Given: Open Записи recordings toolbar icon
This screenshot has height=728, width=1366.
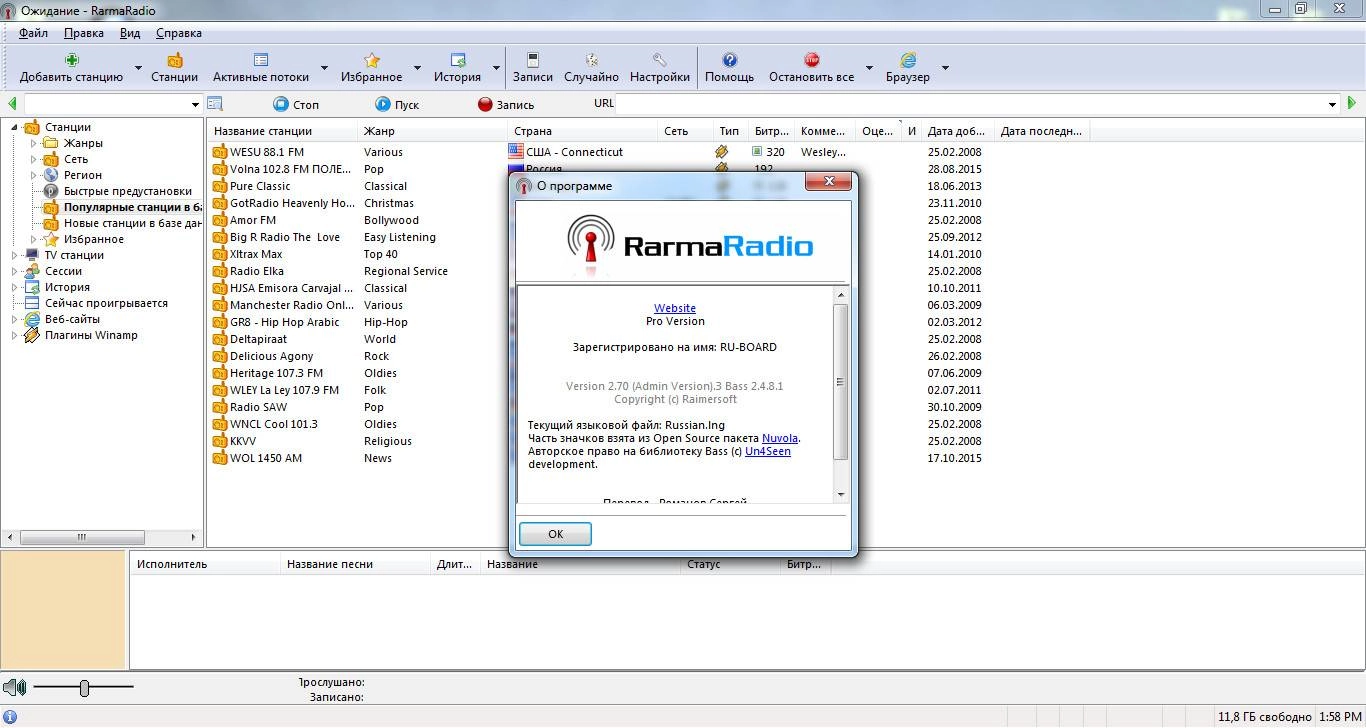Looking at the screenshot, I should (533, 60).
